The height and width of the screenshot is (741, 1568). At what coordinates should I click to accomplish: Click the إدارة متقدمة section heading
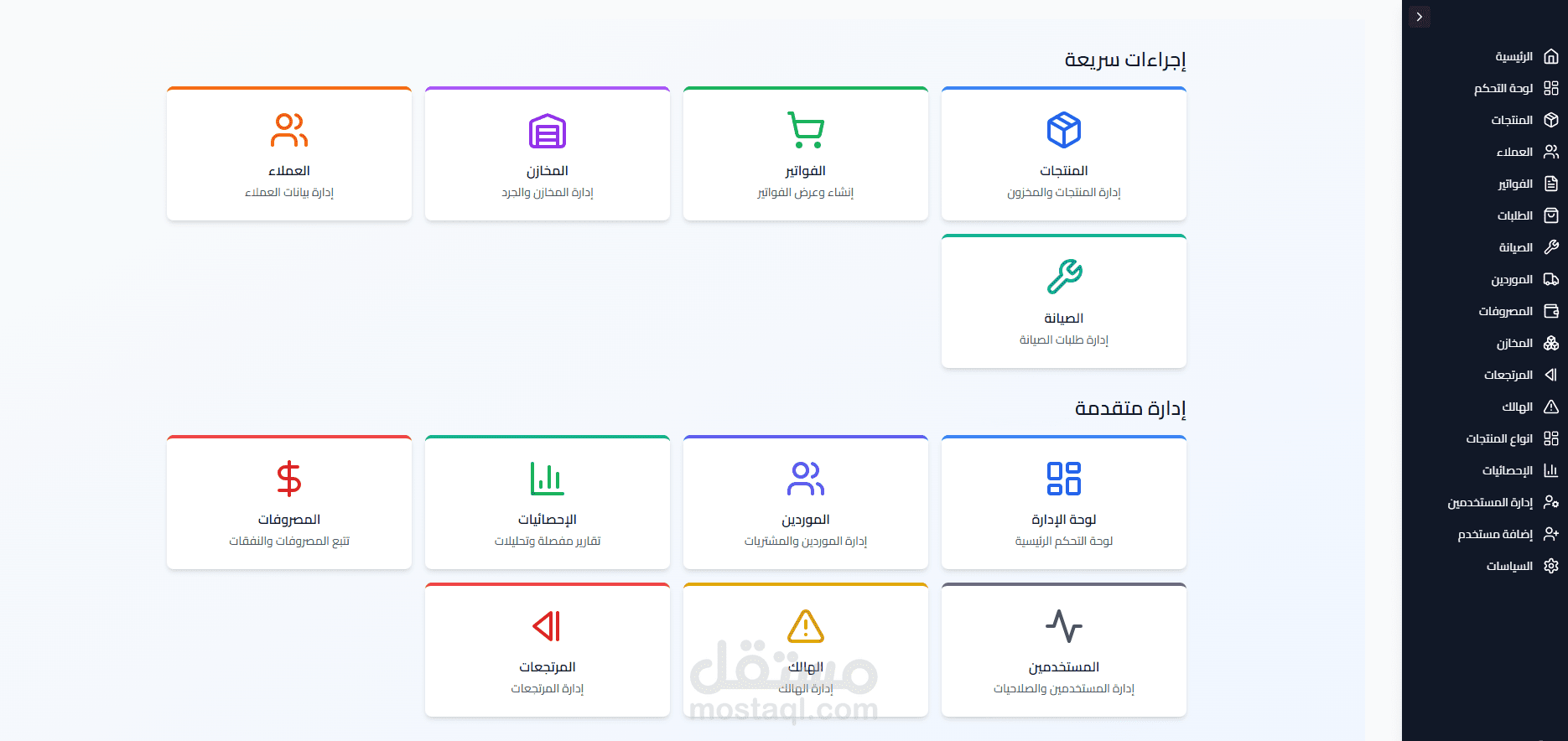(x=1130, y=408)
